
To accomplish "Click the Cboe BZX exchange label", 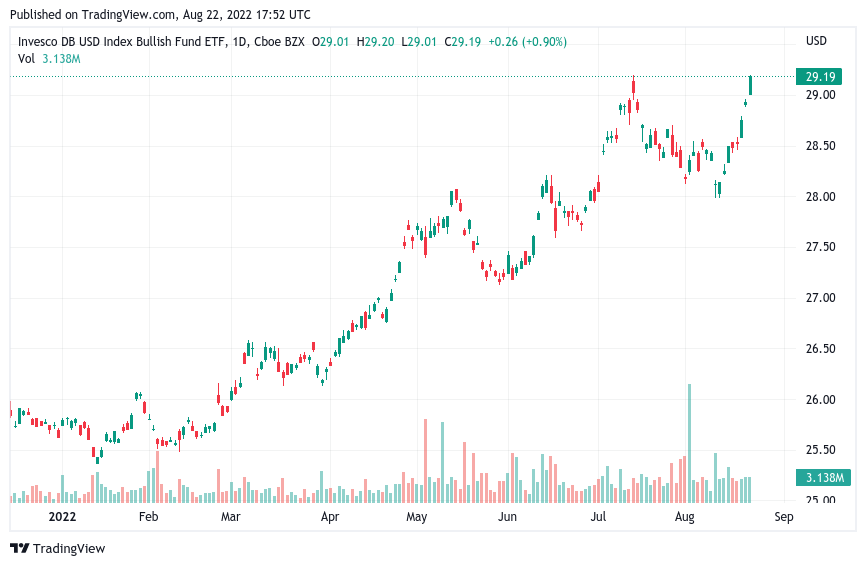I will (x=279, y=42).
